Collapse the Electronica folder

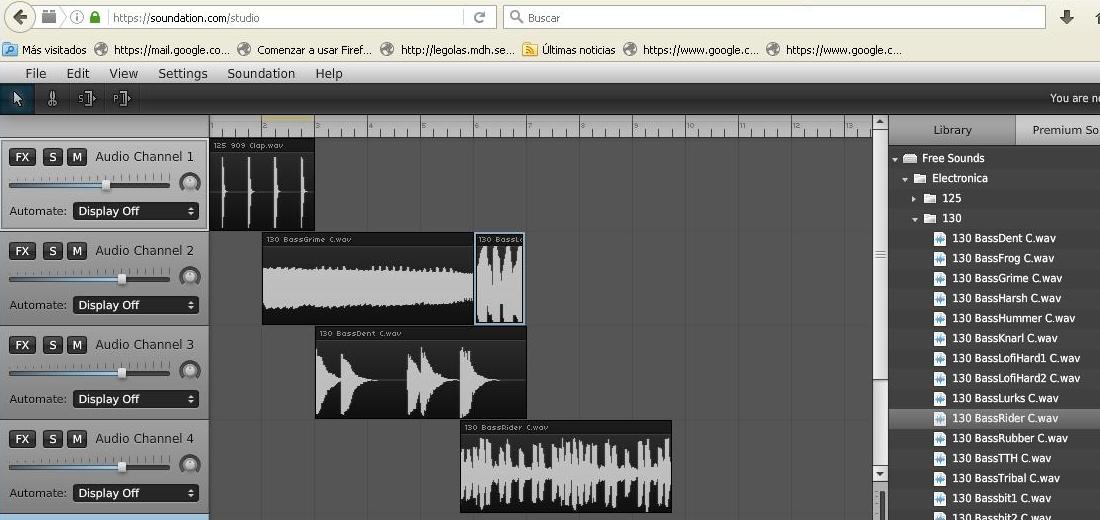click(905, 179)
